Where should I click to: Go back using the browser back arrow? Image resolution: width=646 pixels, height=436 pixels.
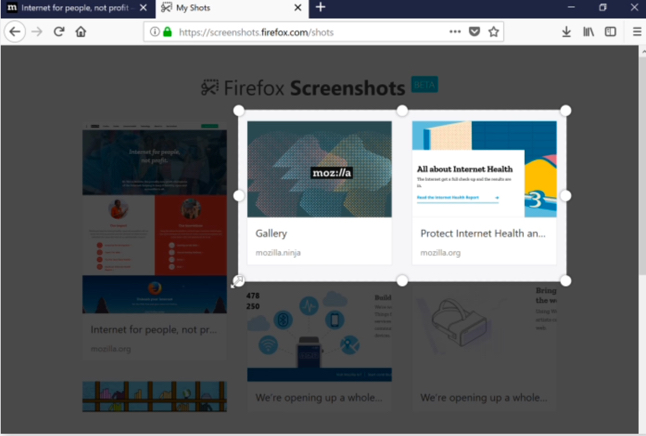point(15,32)
